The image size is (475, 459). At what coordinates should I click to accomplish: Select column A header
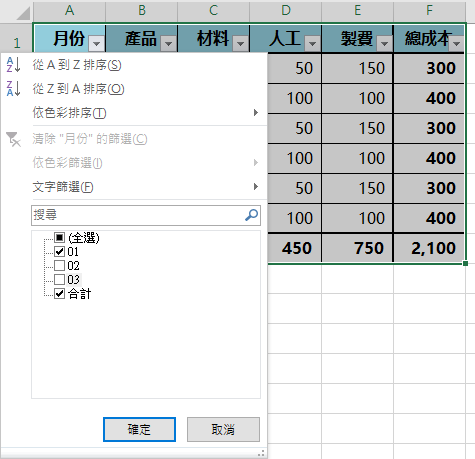(x=69, y=11)
